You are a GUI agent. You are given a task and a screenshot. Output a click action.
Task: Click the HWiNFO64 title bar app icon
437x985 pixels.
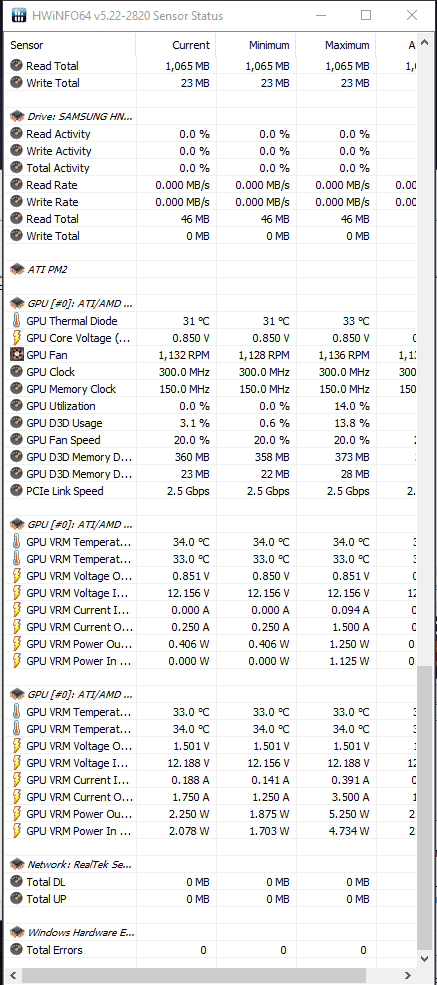click(19, 15)
